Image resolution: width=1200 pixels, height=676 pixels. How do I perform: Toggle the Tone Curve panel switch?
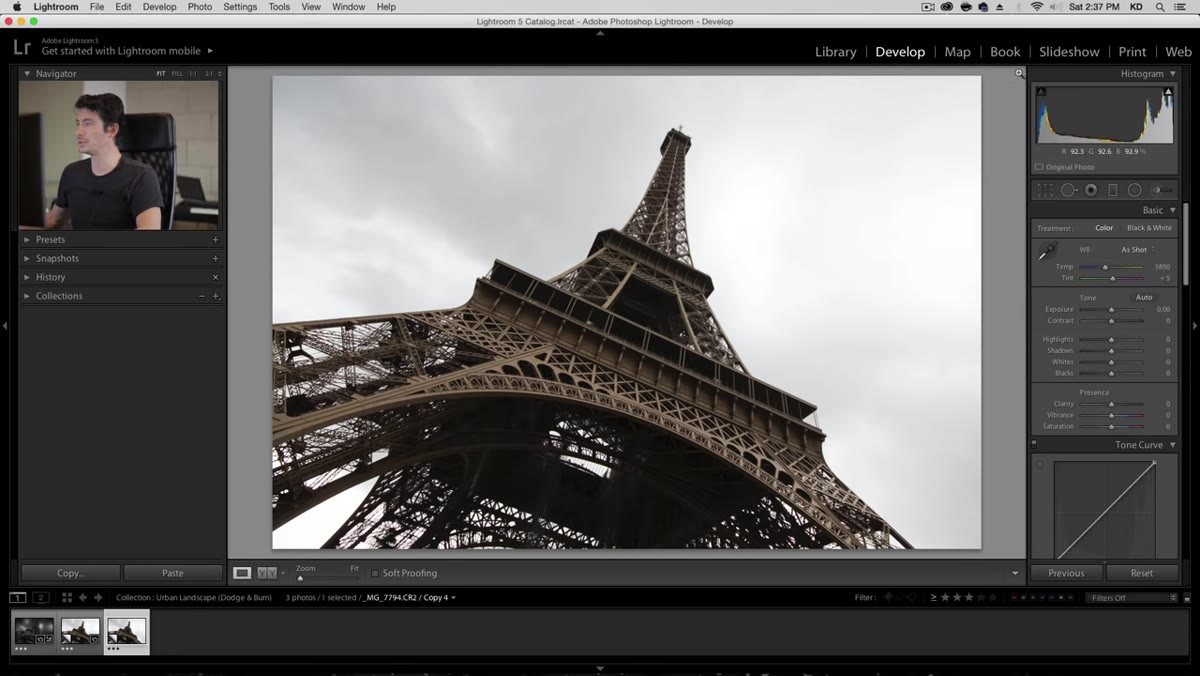tap(1035, 445)
